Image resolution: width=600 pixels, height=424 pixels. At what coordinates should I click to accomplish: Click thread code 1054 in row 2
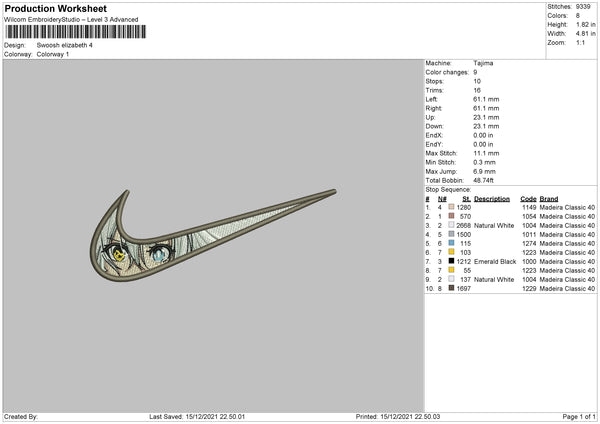point(529,217)
